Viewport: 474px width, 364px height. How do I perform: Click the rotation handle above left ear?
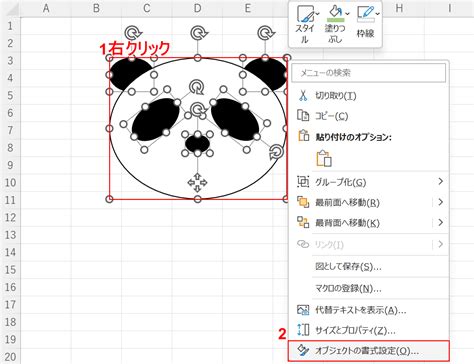[x=133, y=33]
